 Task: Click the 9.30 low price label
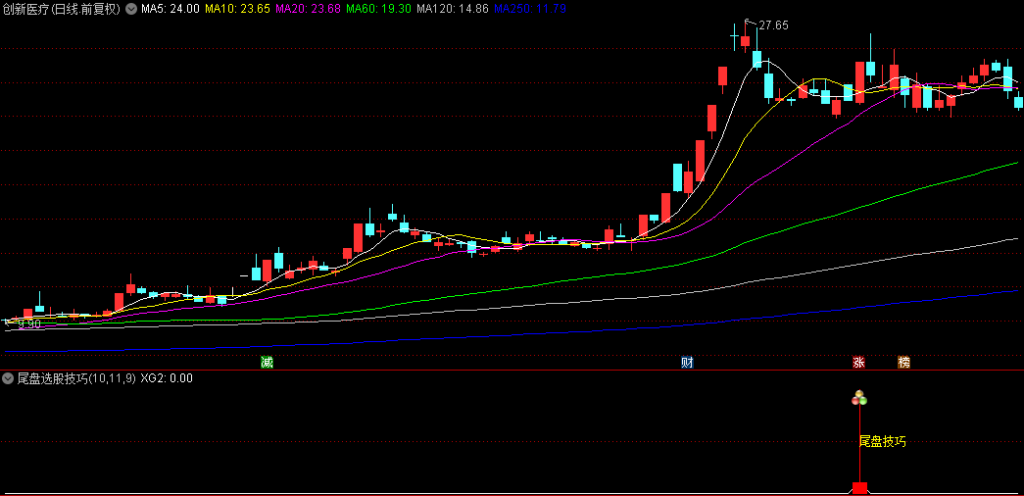tap(27, 324)
